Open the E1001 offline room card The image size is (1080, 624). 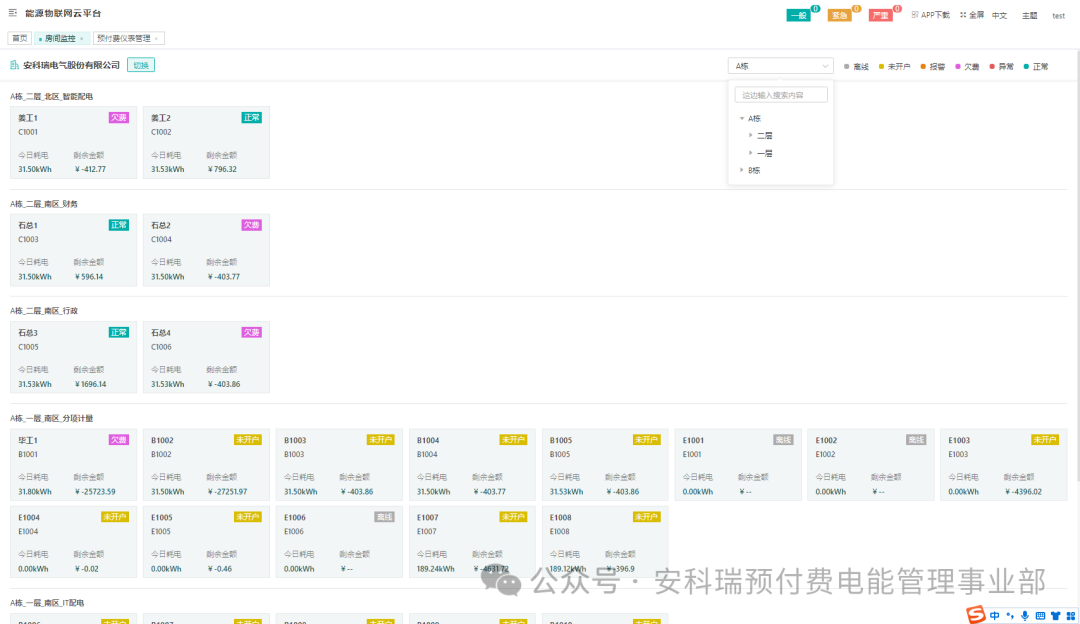coord(738,465)
